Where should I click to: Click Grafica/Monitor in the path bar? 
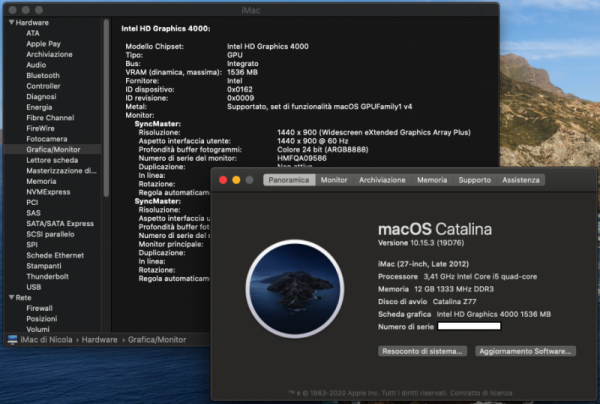(x=157, y=340)
